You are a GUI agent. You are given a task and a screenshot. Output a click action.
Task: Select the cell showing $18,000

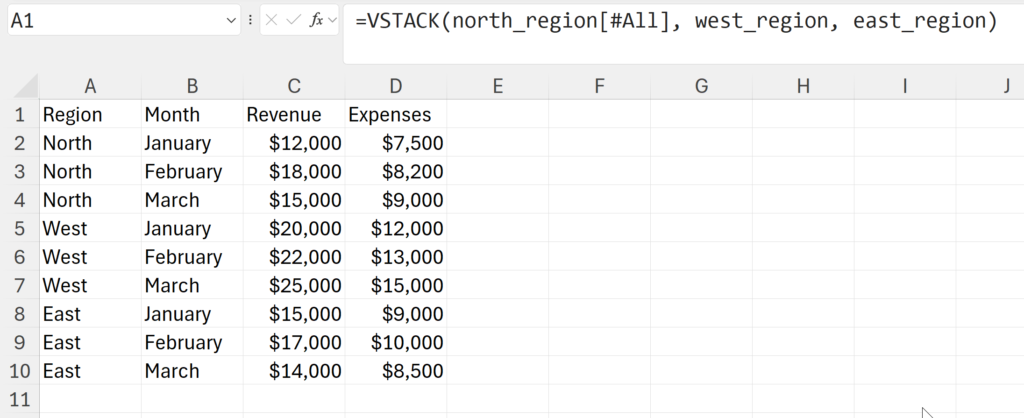point(294,172)
